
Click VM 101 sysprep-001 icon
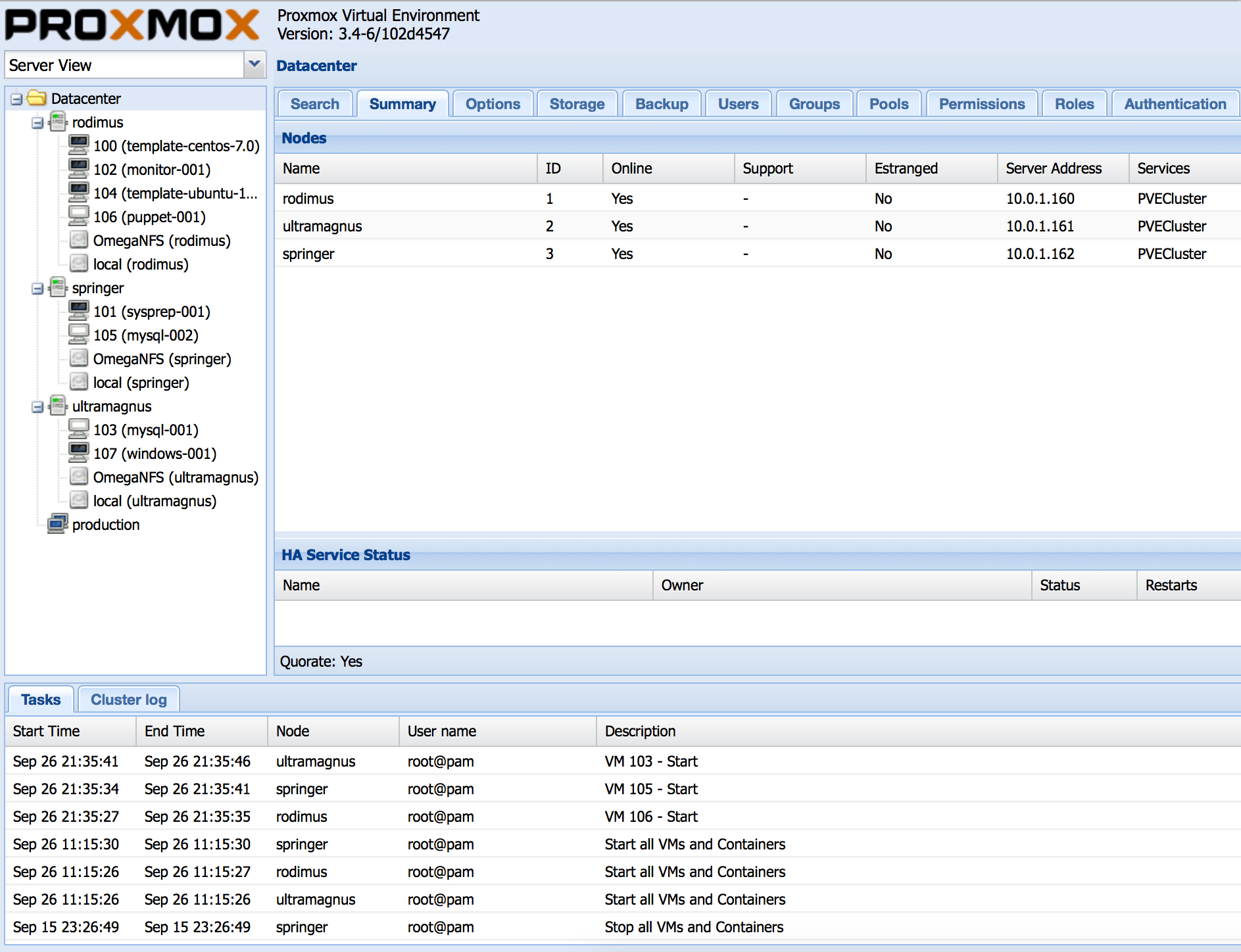coord(79,311)
